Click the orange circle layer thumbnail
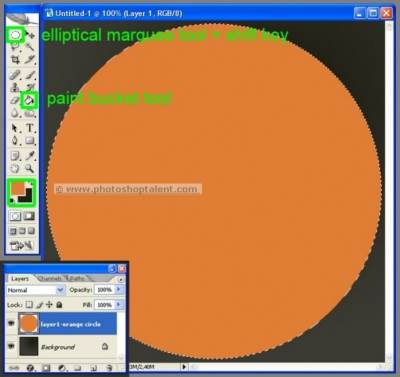The image size is (400, 377). click(29, 324)
